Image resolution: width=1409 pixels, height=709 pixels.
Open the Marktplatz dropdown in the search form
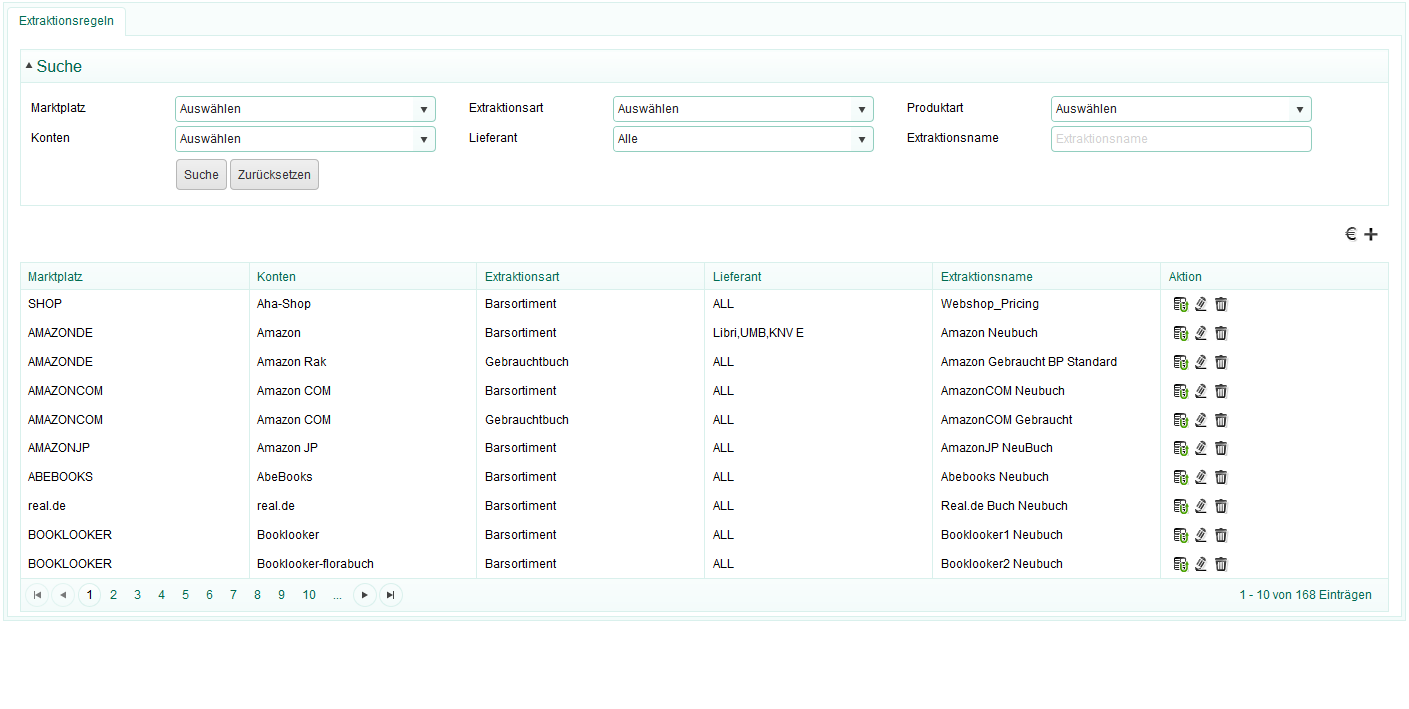click(305, 109)
